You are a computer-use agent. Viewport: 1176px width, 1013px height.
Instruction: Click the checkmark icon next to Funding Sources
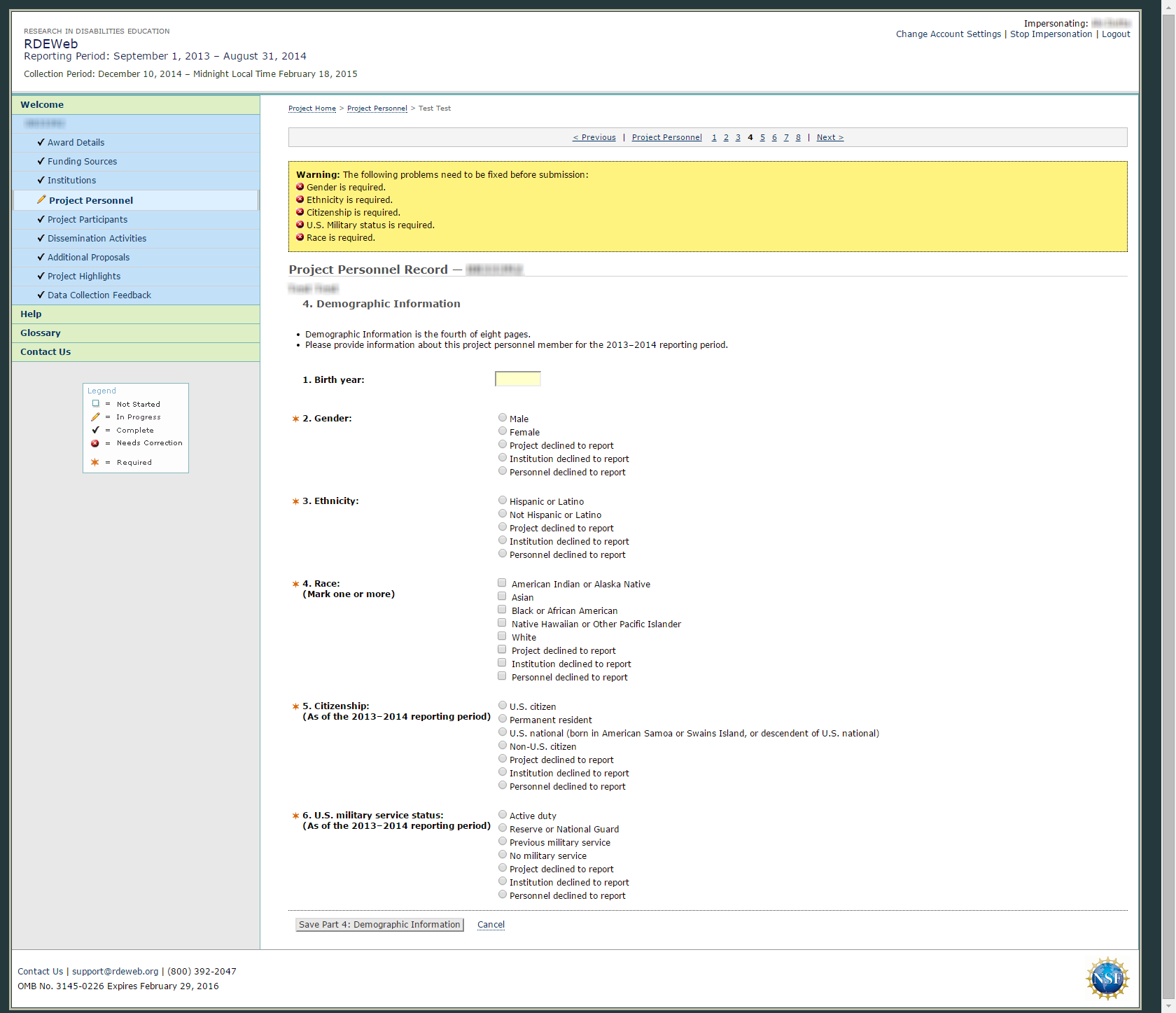[x=41, y=161]
